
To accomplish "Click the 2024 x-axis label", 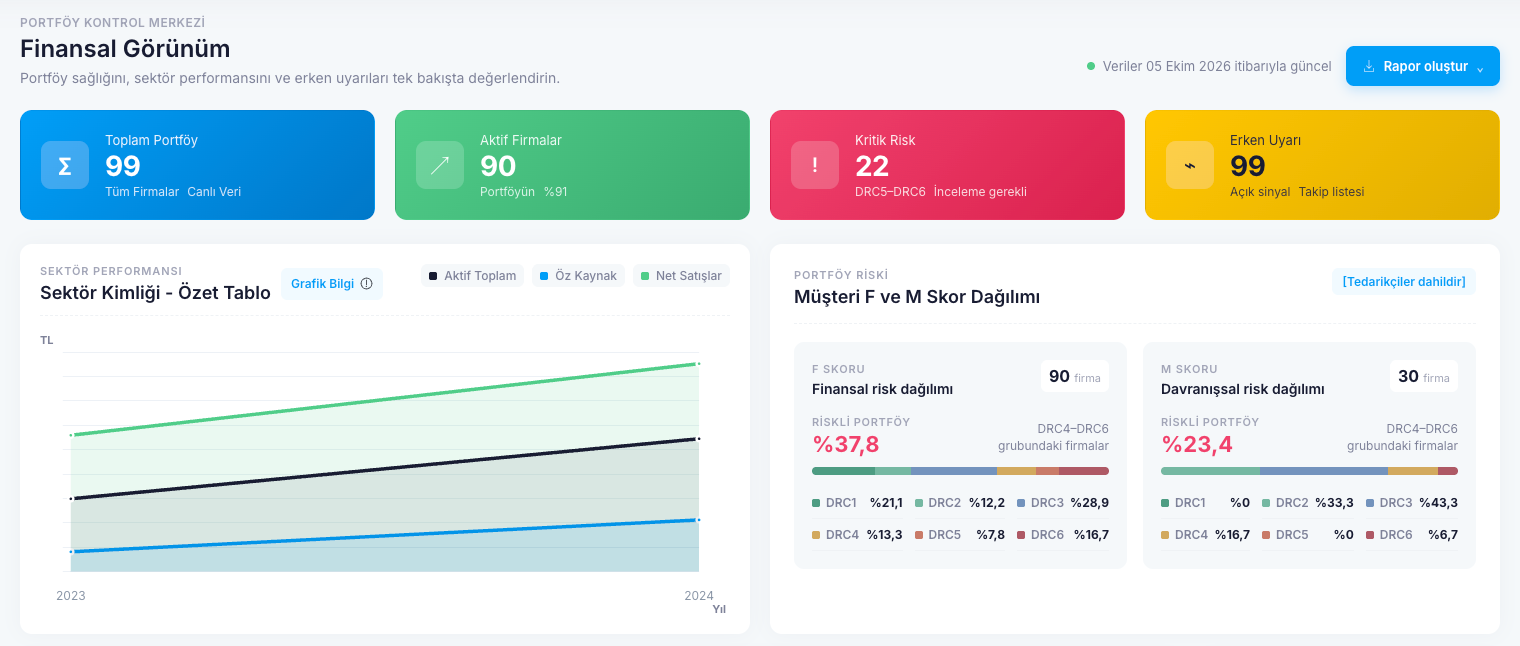I will pyautogui.click(x=698, y=595).
